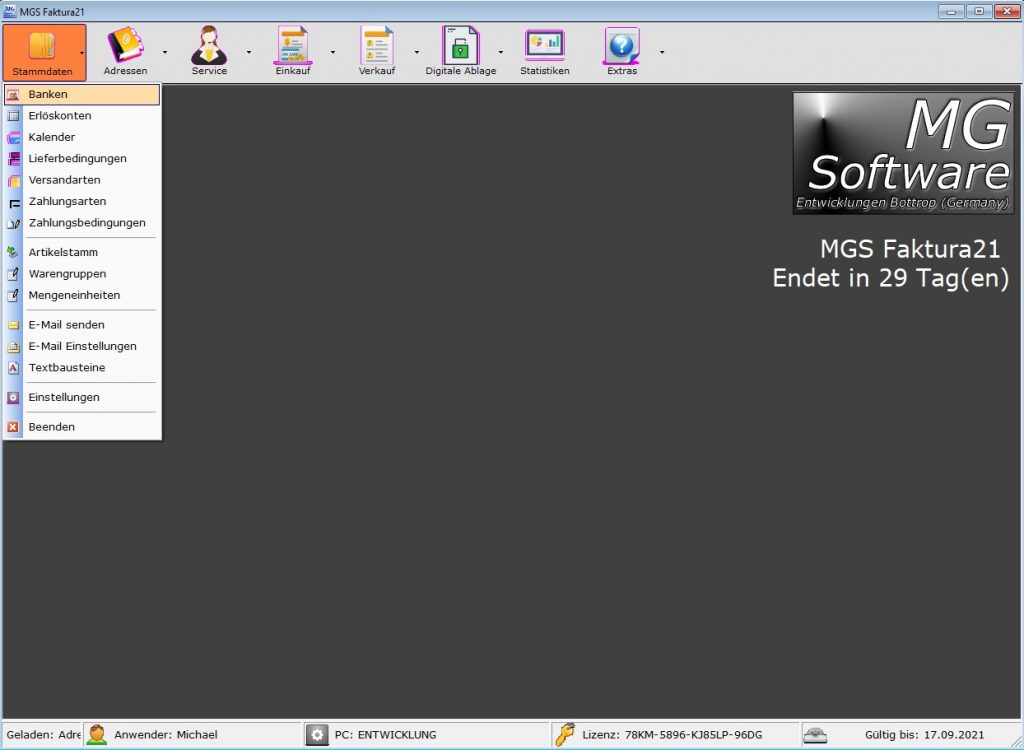
Task: Click the Stammdaten toolbar icon
Action: click(42, 46)
